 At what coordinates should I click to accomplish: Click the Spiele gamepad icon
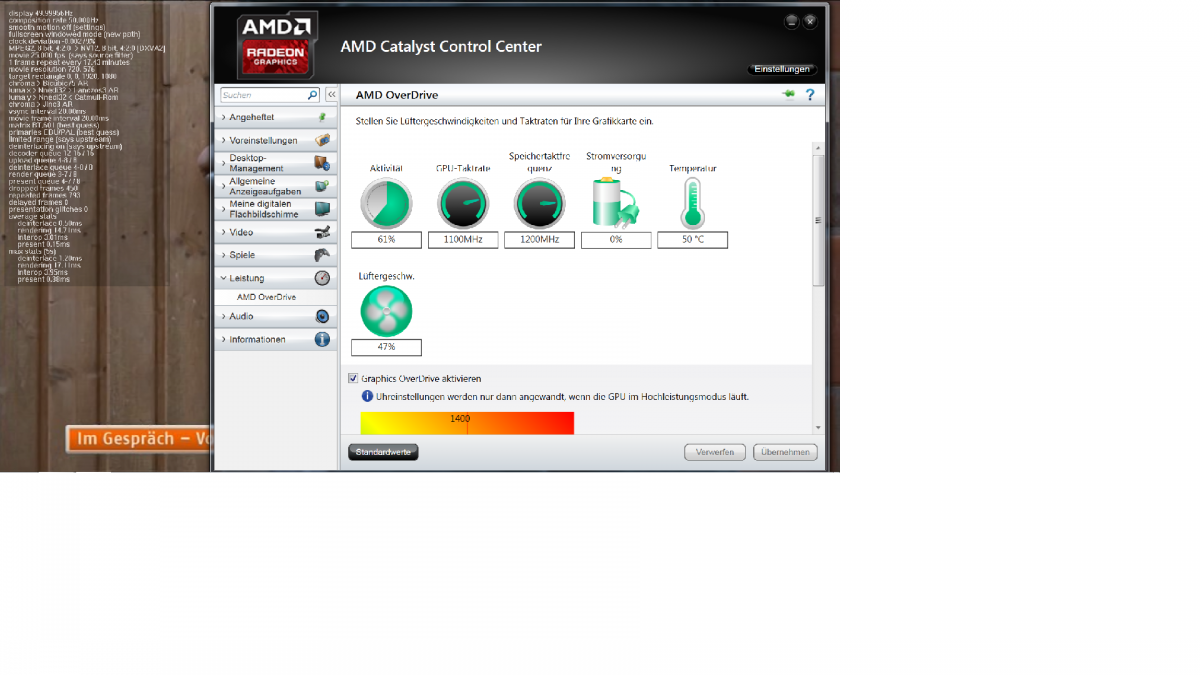pyautogui.click(x=322, y=255)
